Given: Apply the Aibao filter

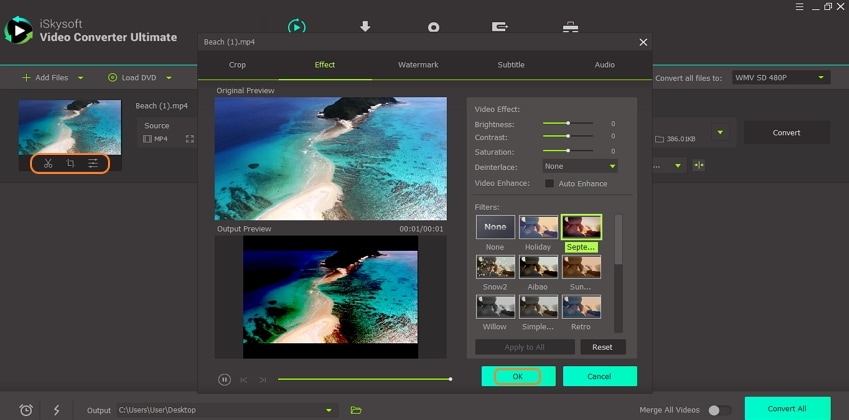Looking at the screenshot, I should point(539,267).
